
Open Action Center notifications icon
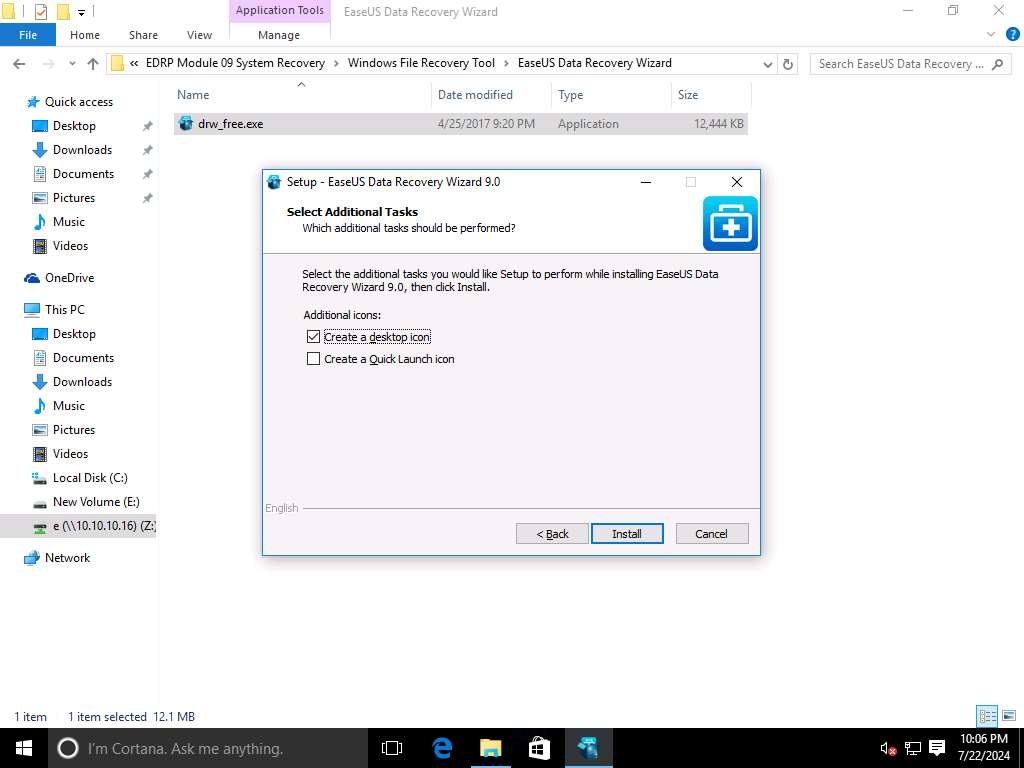(937, 748)
